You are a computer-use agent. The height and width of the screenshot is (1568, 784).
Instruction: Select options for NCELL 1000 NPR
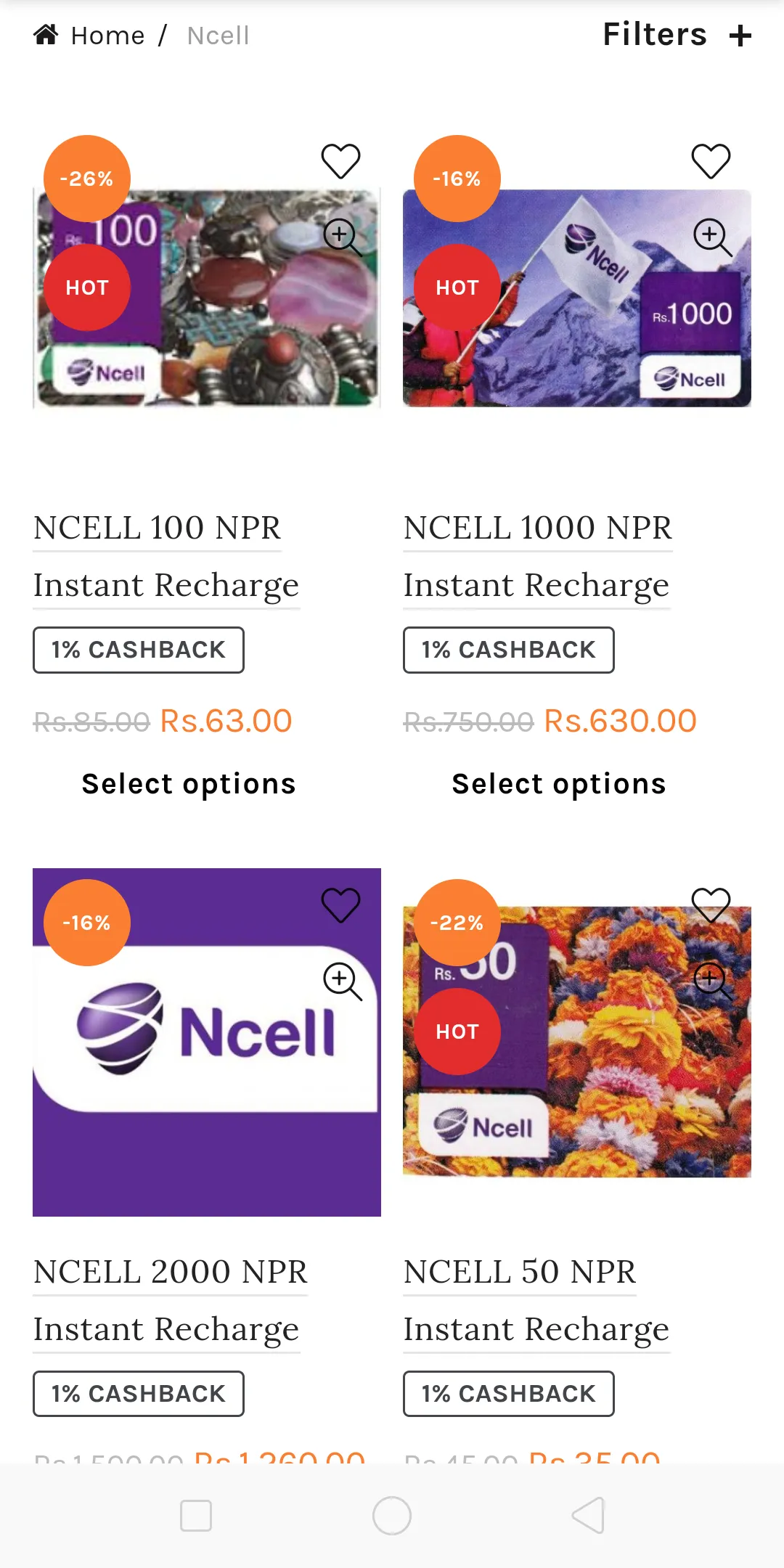559,784
